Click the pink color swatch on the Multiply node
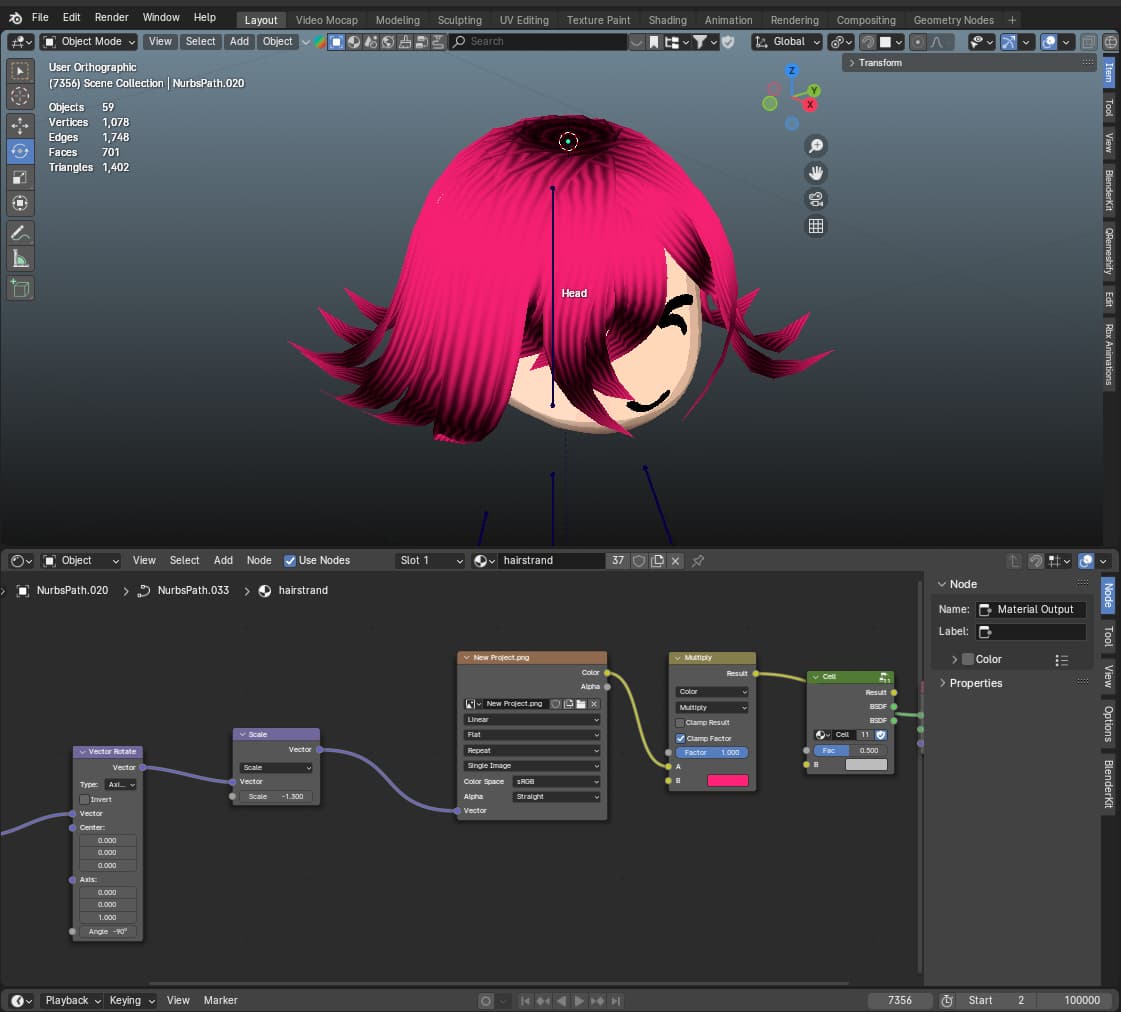 pos(729,780)
